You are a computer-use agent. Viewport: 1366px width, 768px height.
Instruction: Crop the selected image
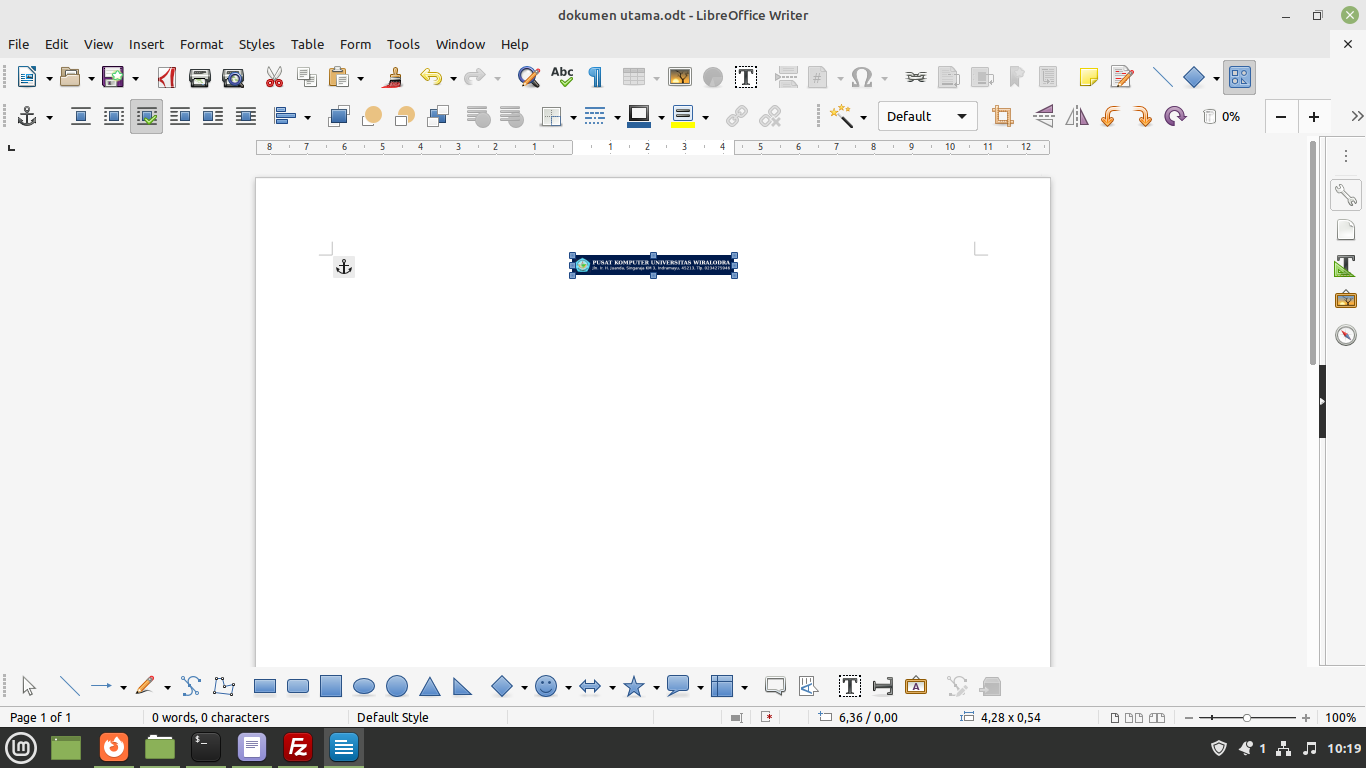[x=1002, y=117]
